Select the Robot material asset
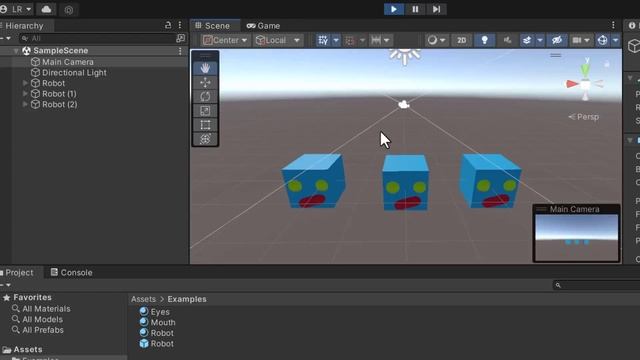Screen dimensions: 640x360 pyautogui.click(x=156, y=333)
